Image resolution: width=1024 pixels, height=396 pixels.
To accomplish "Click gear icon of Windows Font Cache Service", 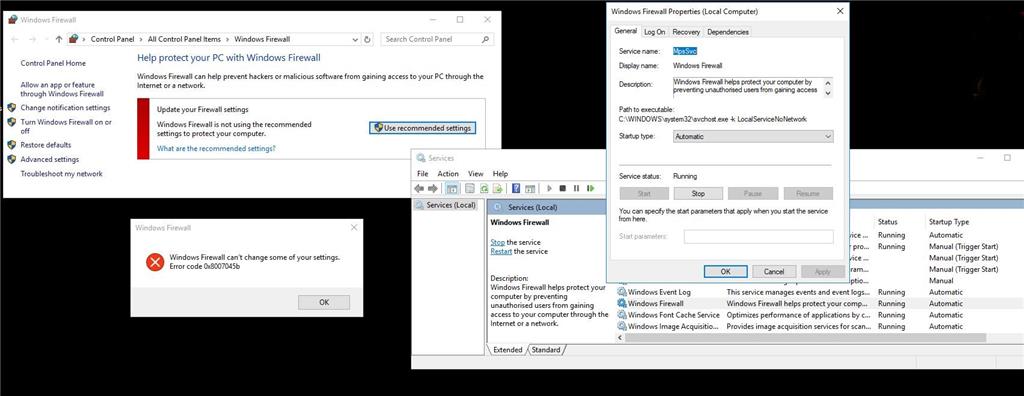I will point(622,315).
